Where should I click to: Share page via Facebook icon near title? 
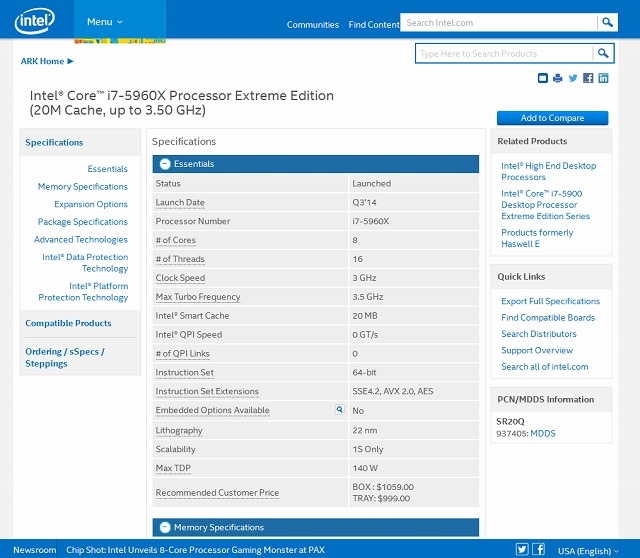[588, 78]
